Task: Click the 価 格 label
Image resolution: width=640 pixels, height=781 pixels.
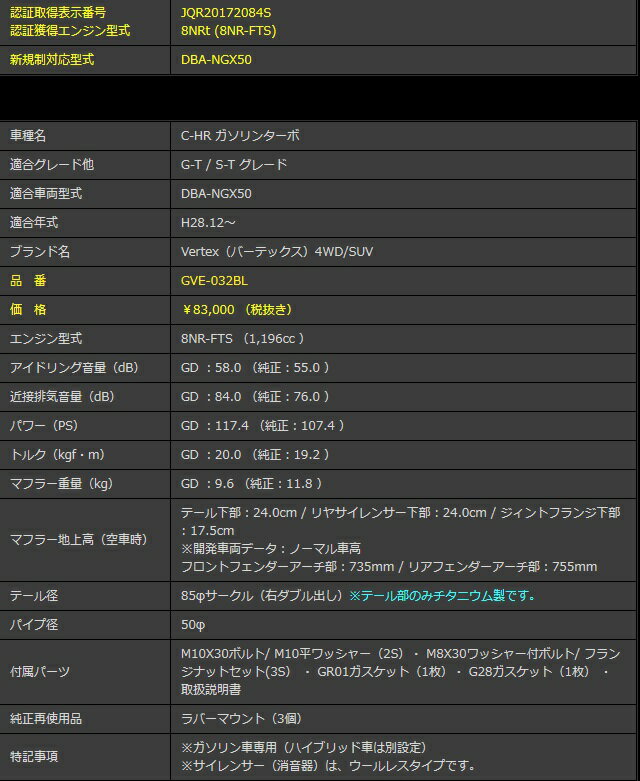Action: click(28, 309)
